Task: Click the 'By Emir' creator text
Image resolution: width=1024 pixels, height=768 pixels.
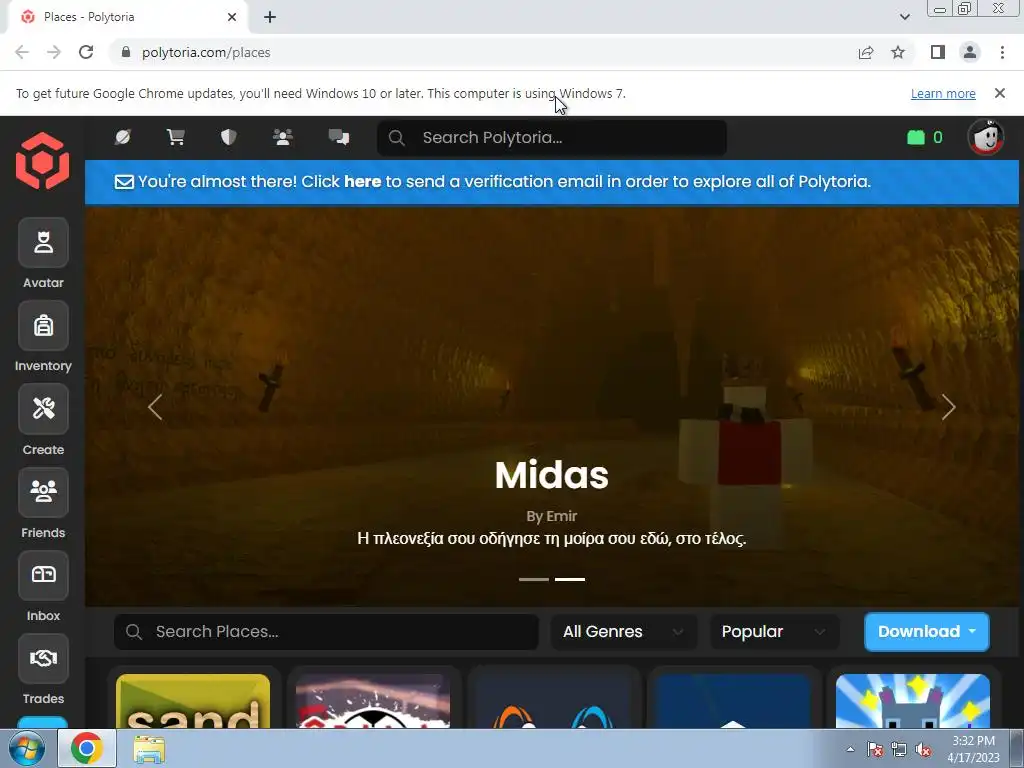Action: (x=552, y=516)
